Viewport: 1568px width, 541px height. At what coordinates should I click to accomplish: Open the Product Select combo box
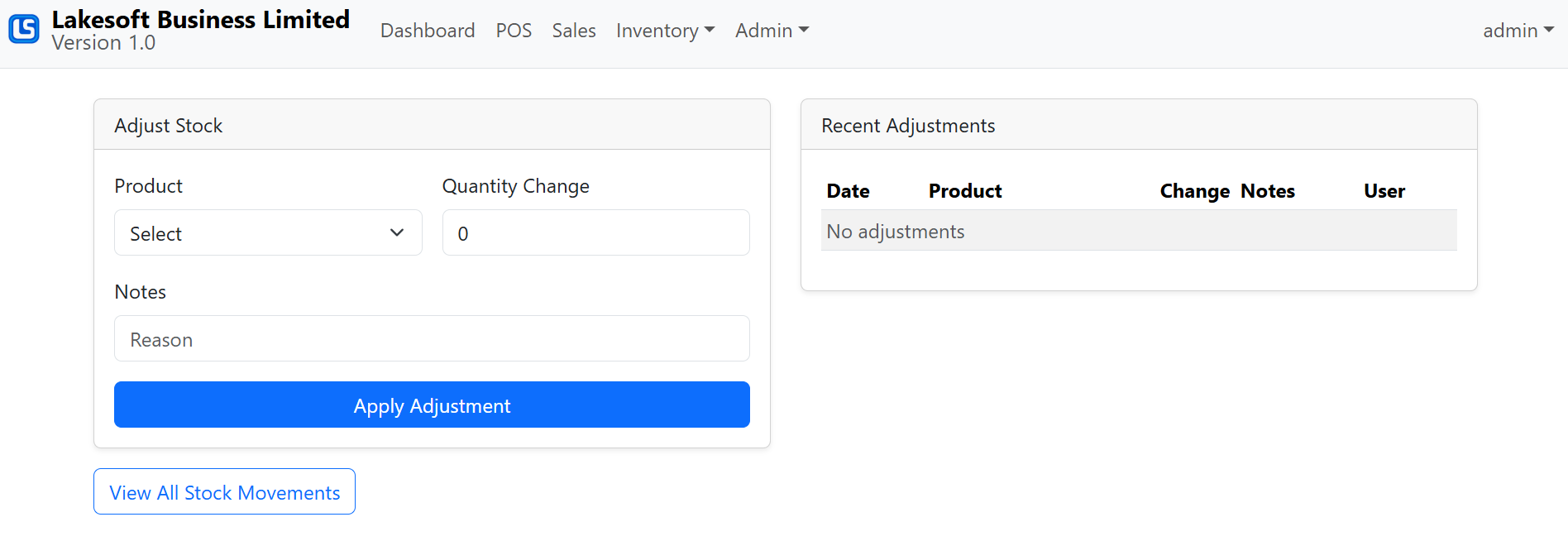tap(268, 232)
